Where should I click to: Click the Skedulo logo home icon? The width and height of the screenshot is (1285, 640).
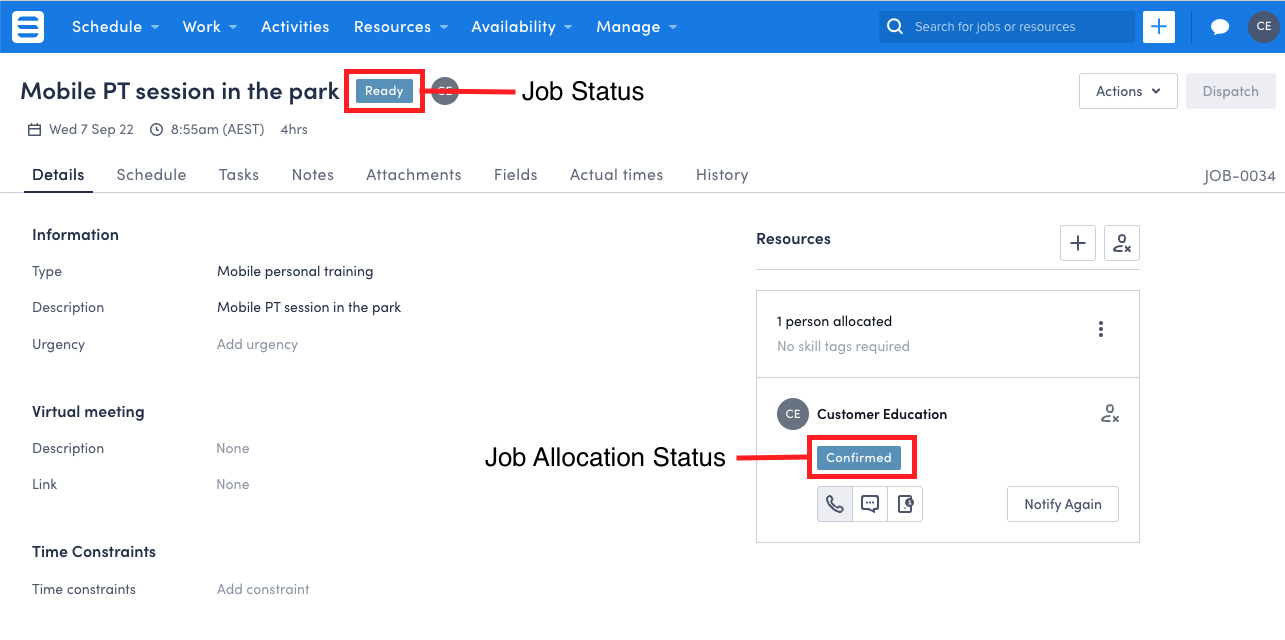(x=28, y=26)
